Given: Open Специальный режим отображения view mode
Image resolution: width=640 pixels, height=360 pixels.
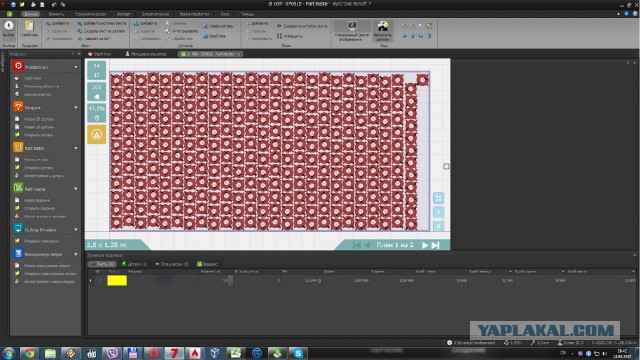Looking at the screenshot, I should tap(352, 31).
